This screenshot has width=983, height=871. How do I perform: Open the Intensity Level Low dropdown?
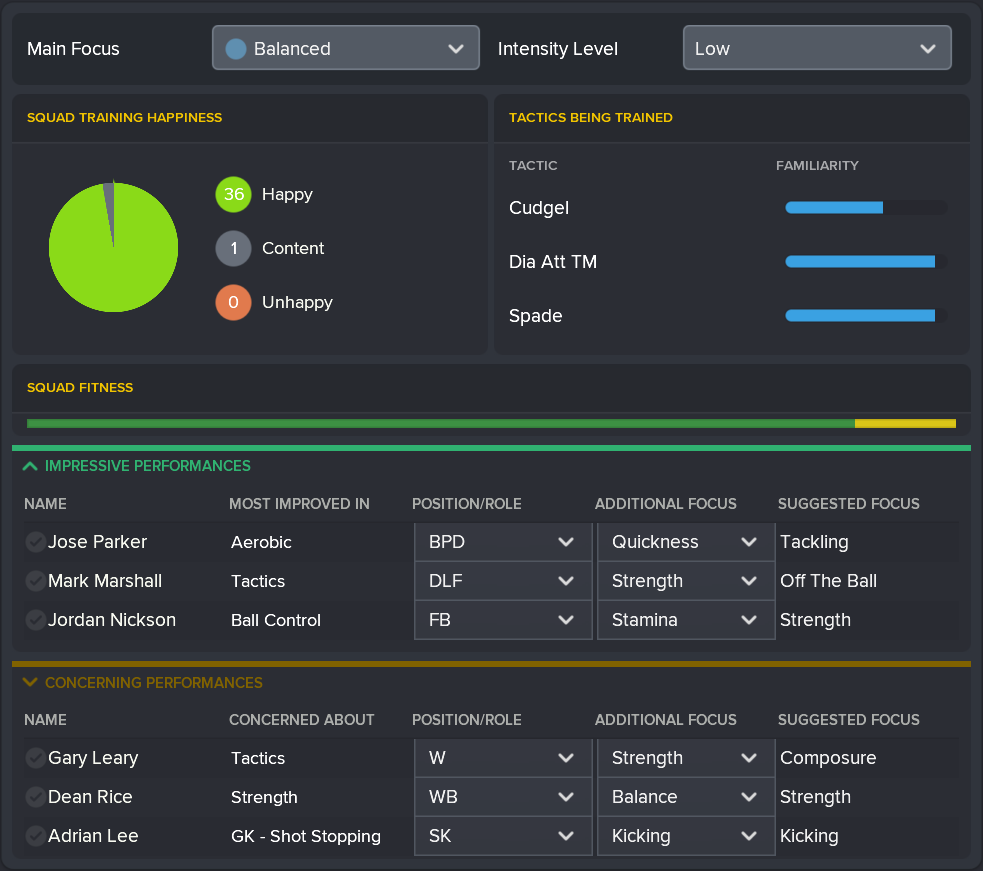coord(816,49)
